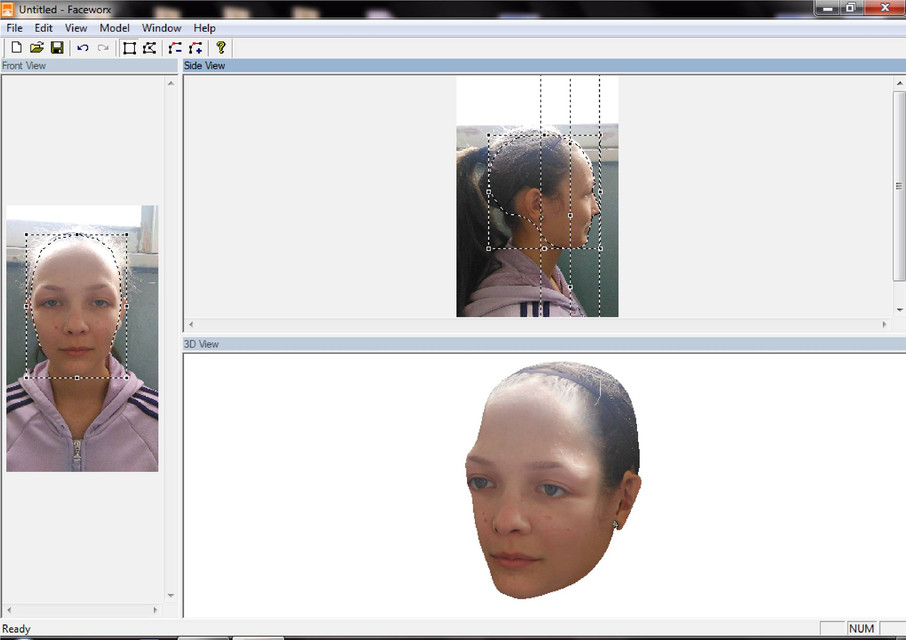
Task: Open the Edit menu
Action: 43,28
